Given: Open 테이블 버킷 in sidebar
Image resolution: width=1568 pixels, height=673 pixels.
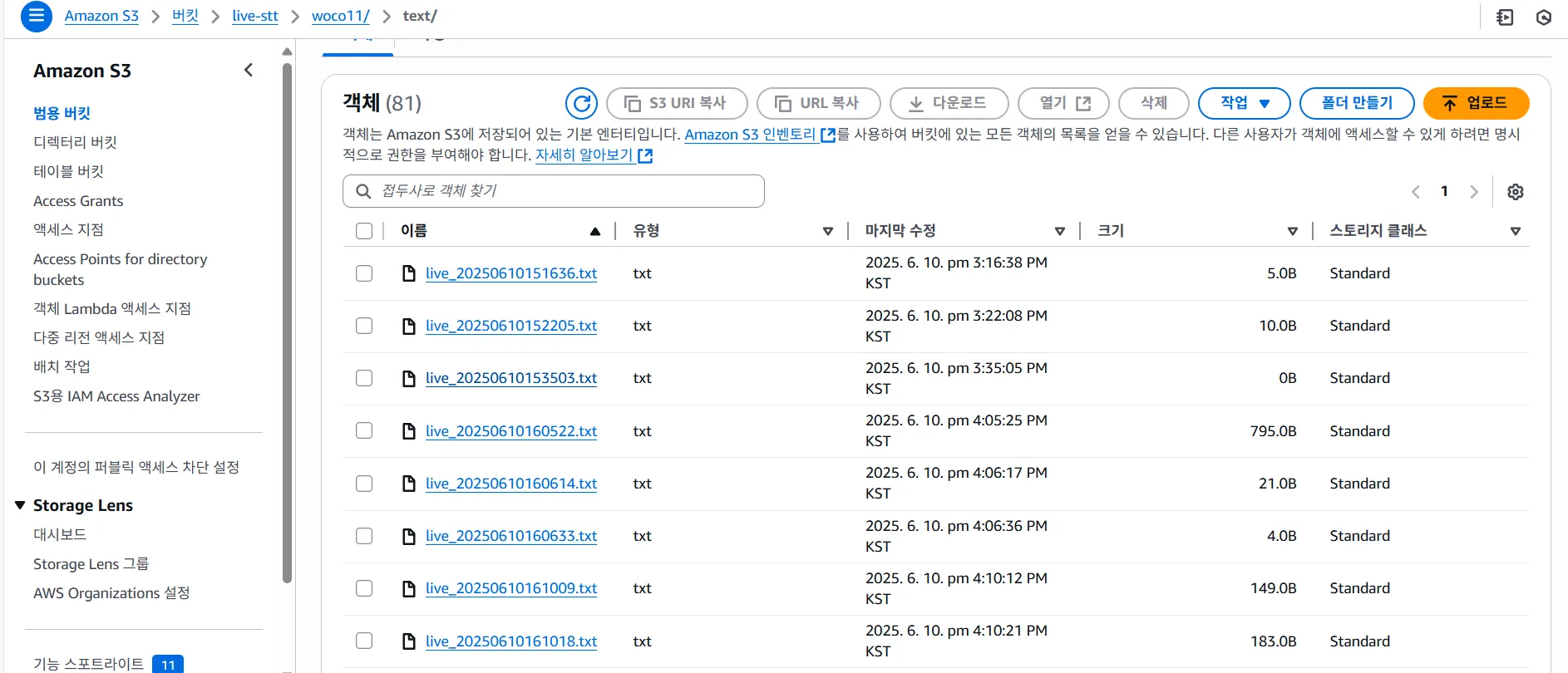Looking at the screenshot, I should click(x=68, y=171).
